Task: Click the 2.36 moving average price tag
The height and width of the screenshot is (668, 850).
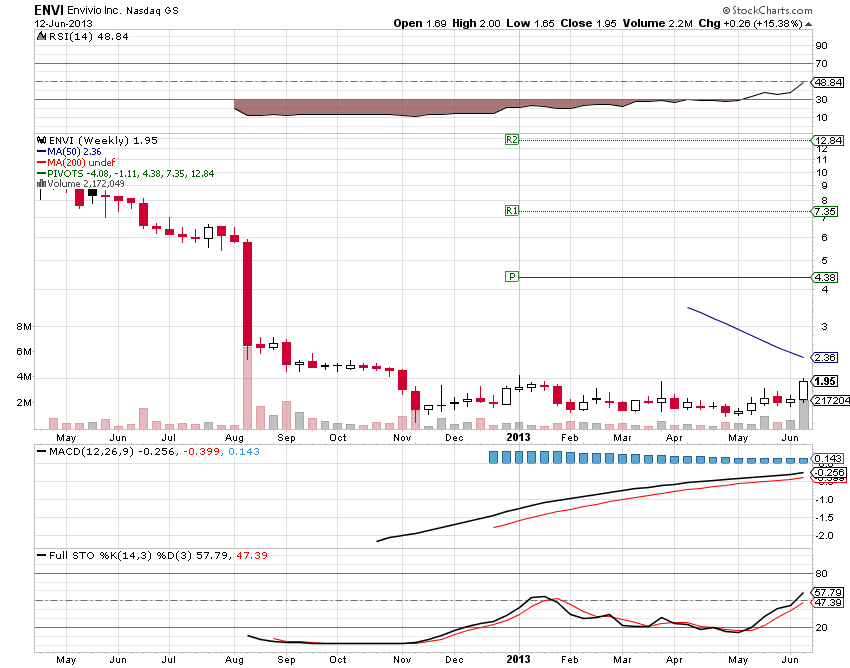Action: (x=826, y=357)
